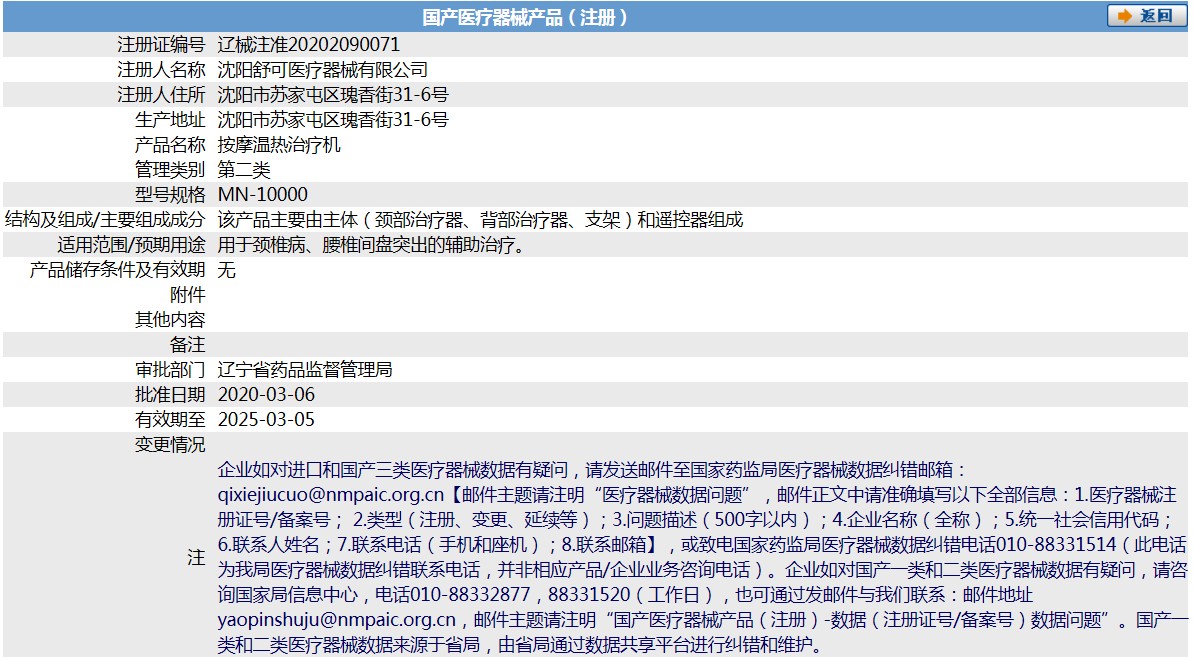
Task: Select management class value 第二类
Action: (244, 170)
